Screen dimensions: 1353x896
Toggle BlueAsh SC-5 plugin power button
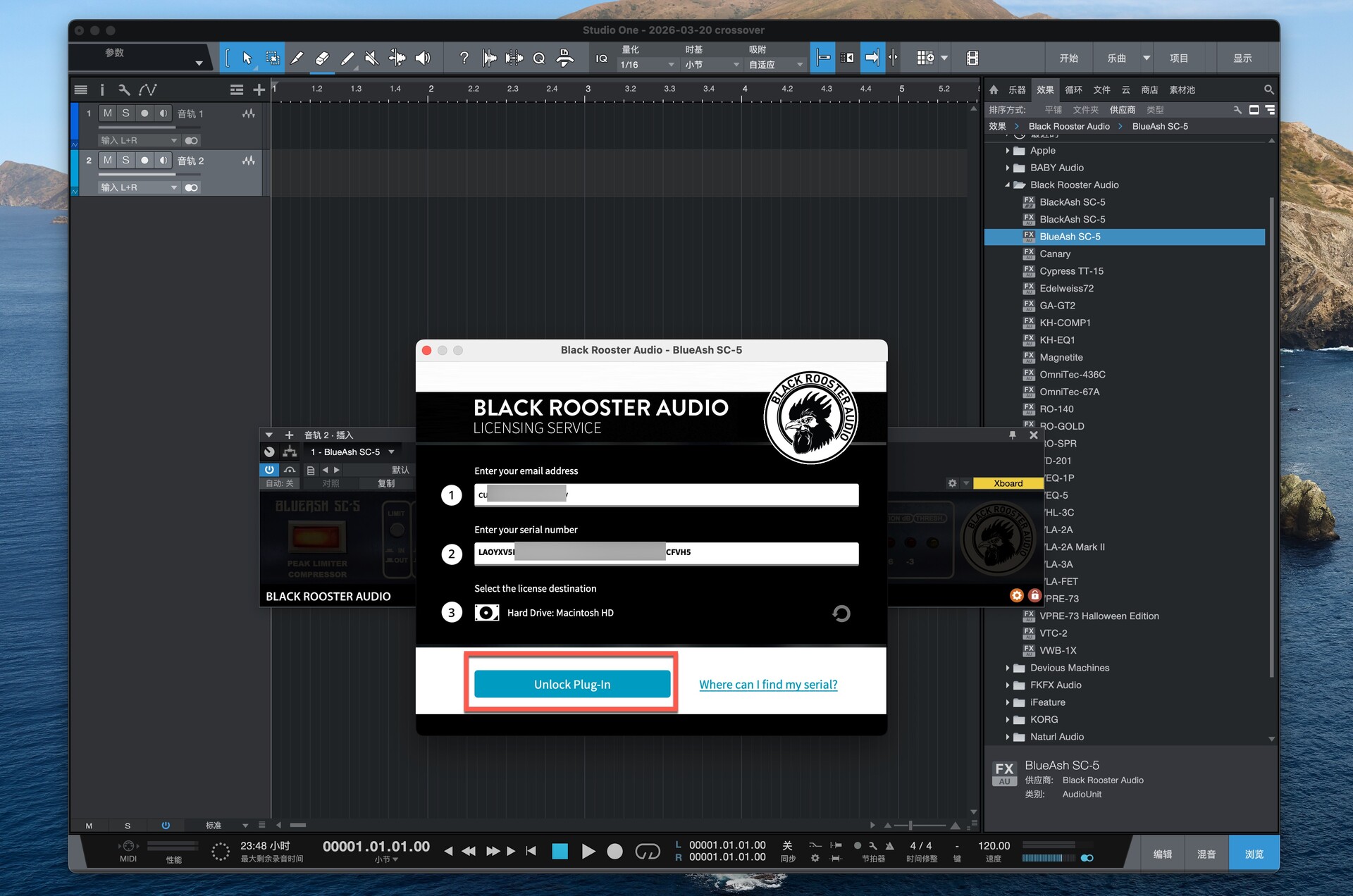269,469
